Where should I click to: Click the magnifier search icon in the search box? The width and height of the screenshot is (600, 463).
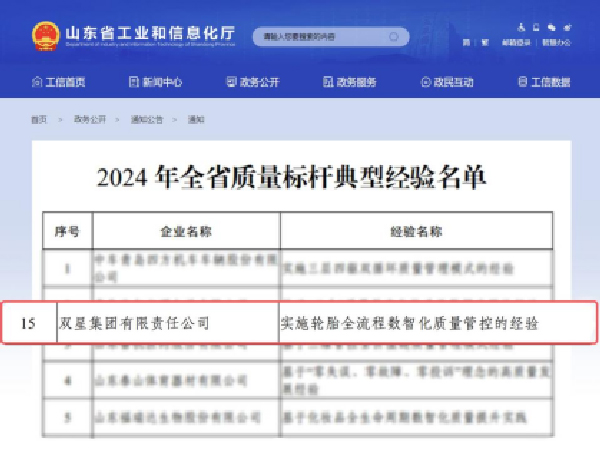click(x=393, y=37)
